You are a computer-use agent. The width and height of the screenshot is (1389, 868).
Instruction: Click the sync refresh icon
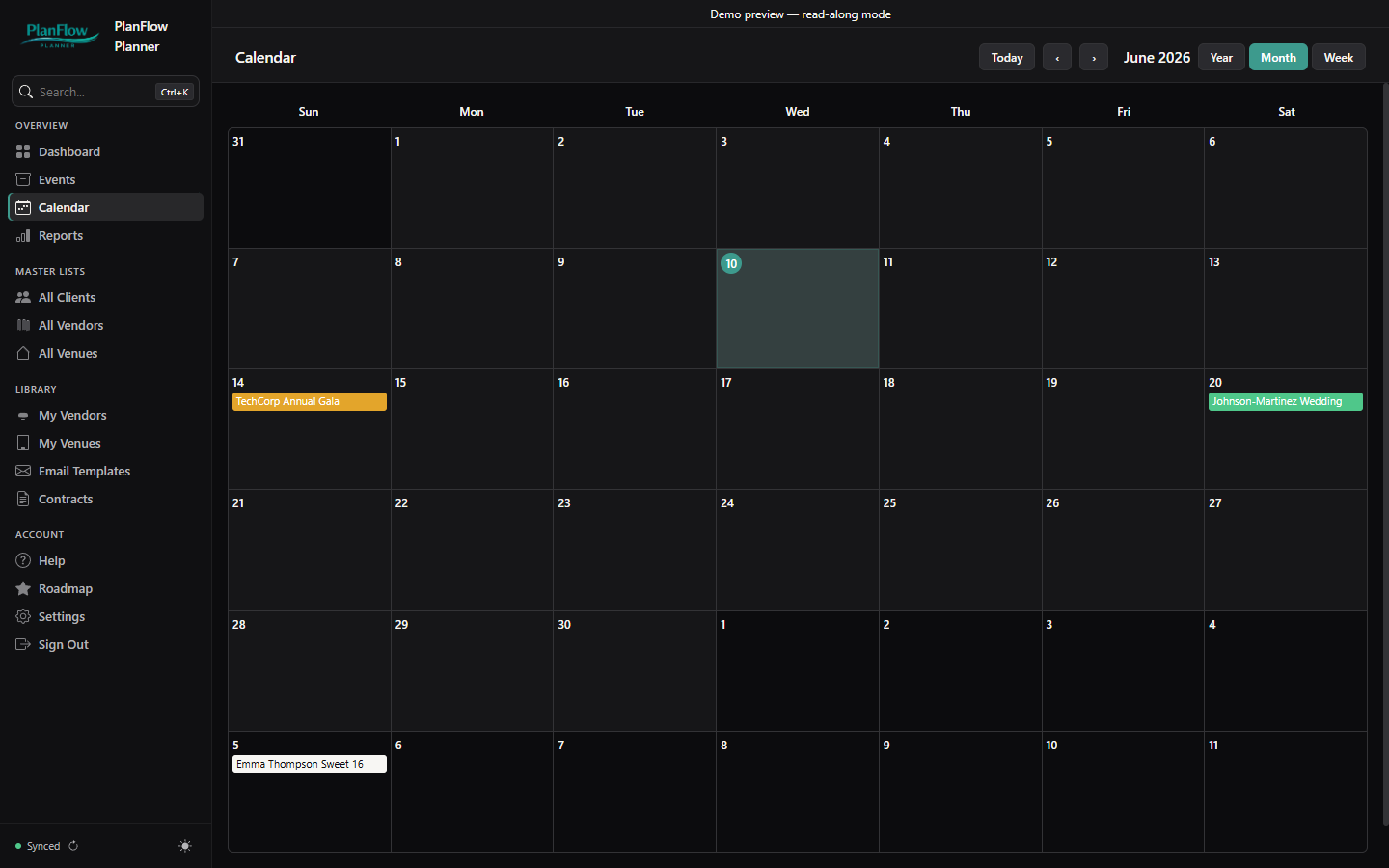[x=73, y=846]
